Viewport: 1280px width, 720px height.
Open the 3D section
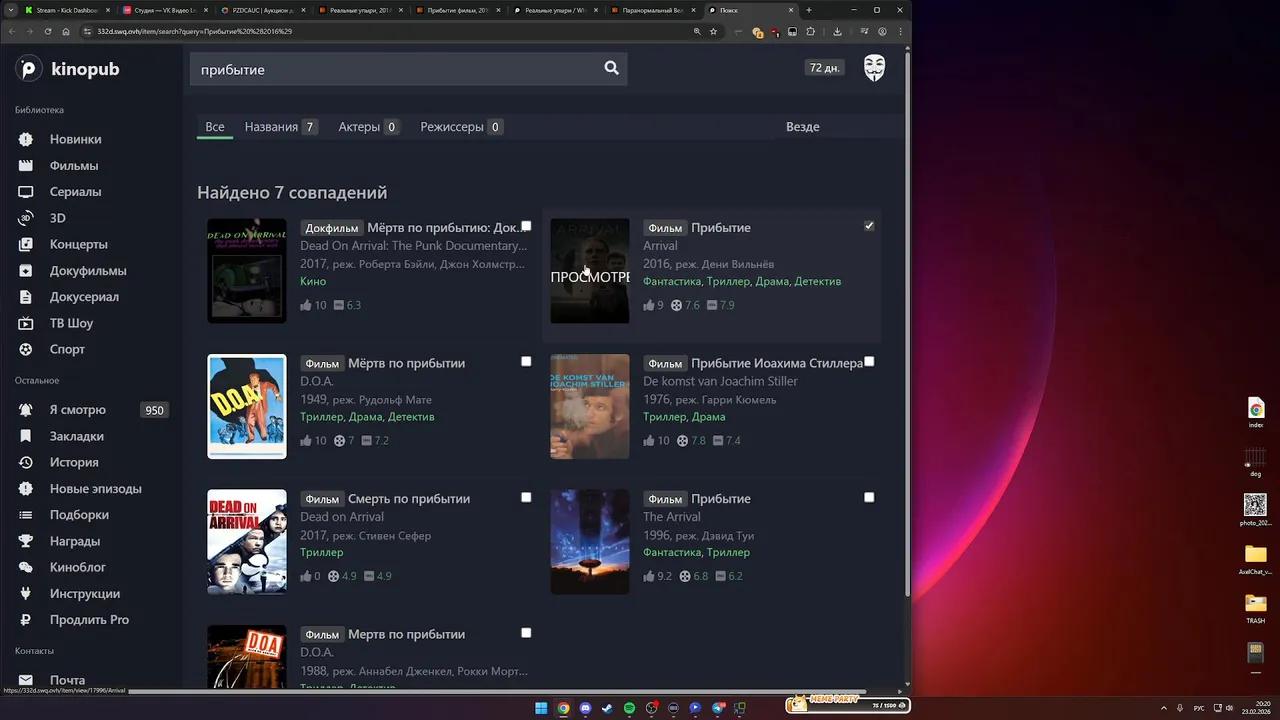(57, 217)
